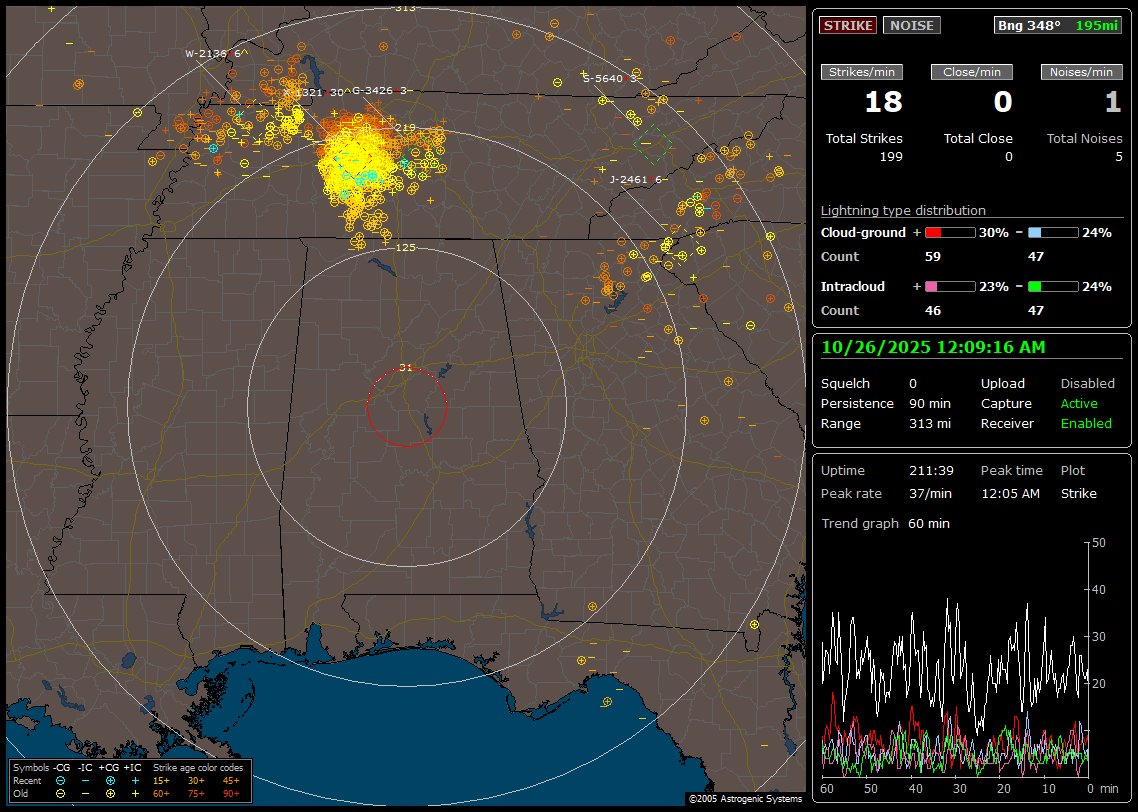
Task: Click the Upload Disabled status
Action: point(1087,383)
